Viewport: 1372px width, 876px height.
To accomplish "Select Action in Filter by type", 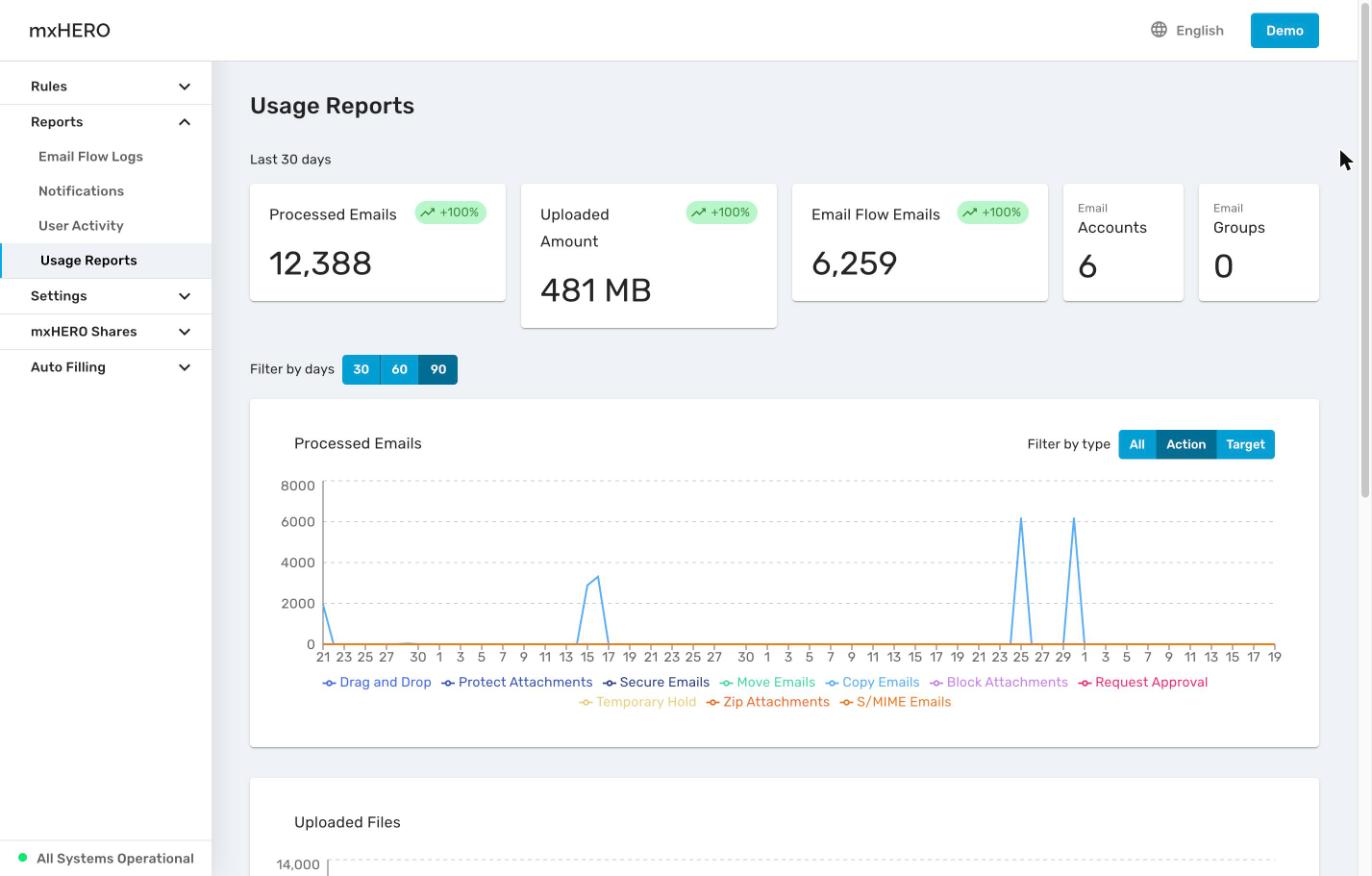I will (1186, 444).
